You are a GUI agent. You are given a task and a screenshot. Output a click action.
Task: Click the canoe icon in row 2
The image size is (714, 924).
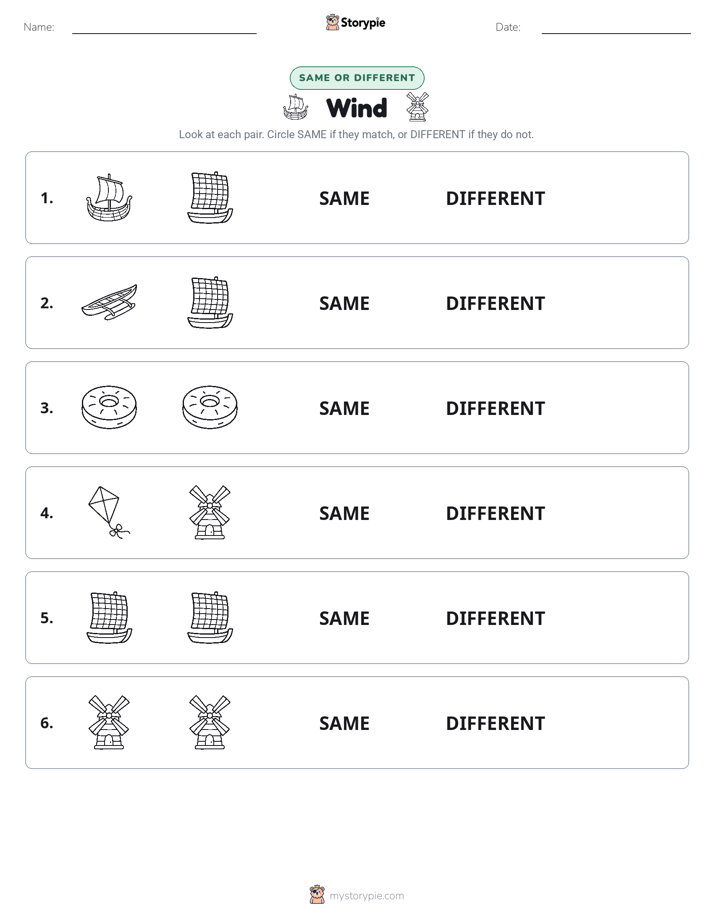(109, 302)
